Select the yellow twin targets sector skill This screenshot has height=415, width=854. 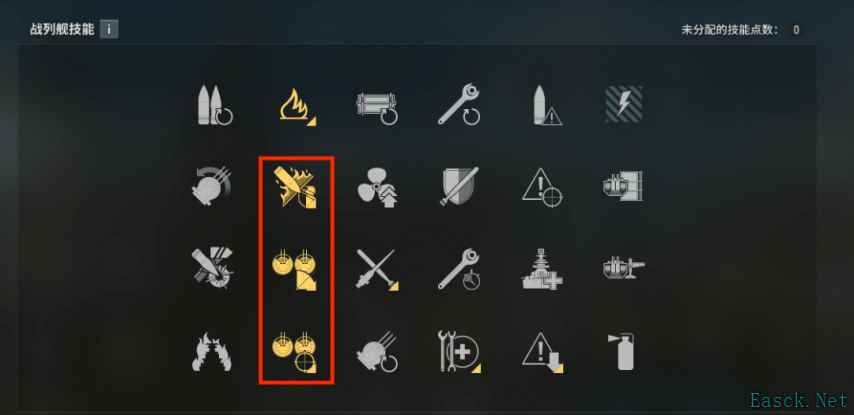pos(295,270)
